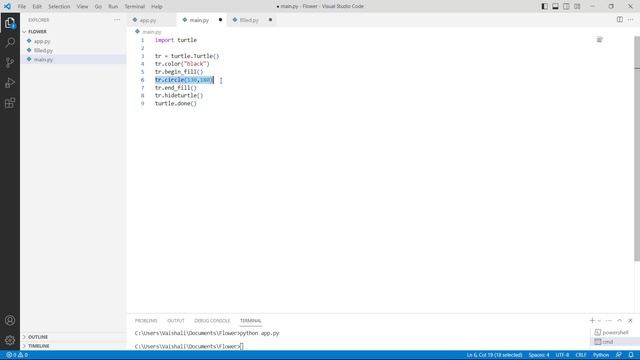Create new terminal with plus icon
640x360 pixels.
pyautogui.click(x=592, y=320)
